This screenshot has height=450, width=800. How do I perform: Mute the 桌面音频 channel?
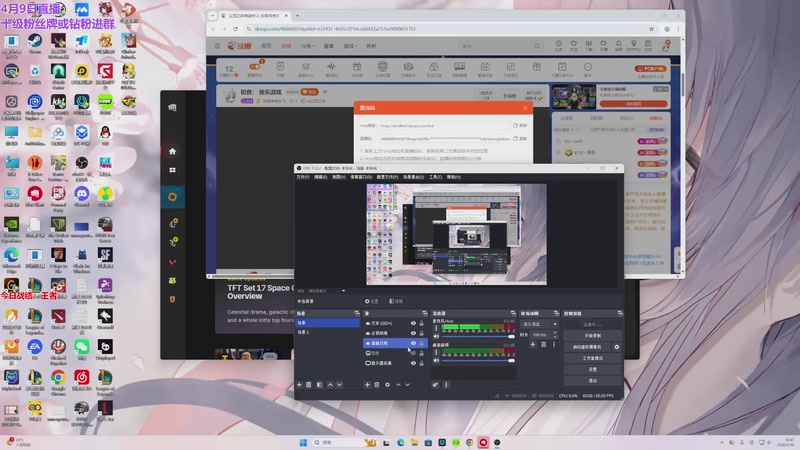pos(436,360)
